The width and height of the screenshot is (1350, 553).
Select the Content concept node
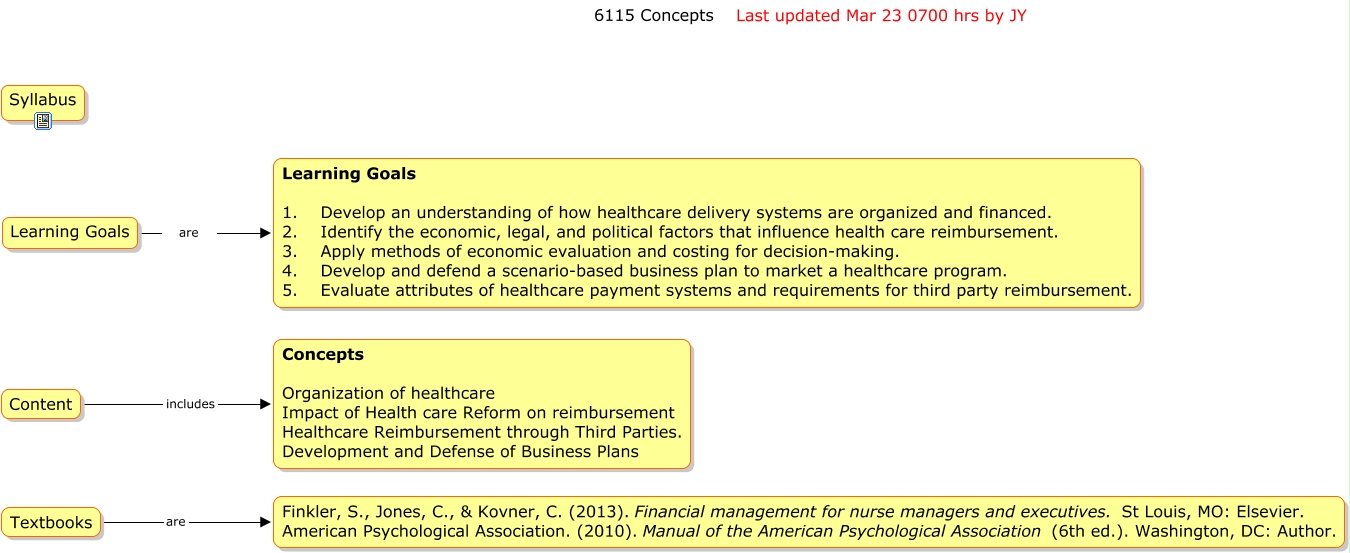coord(41,404)
